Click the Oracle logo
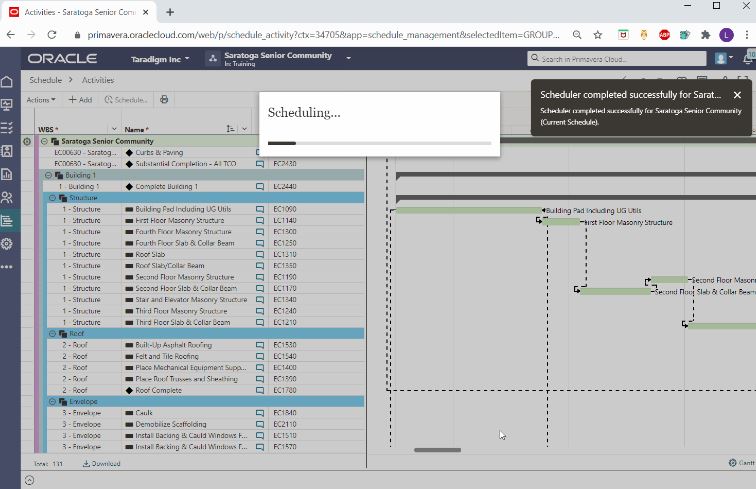 point(62,58)
